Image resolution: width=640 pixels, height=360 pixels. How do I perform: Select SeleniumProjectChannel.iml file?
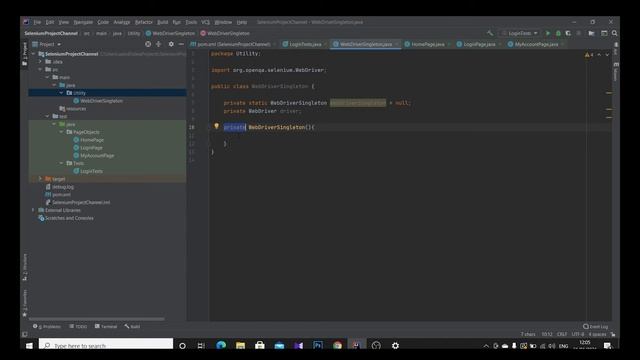(x=78, y=202)
